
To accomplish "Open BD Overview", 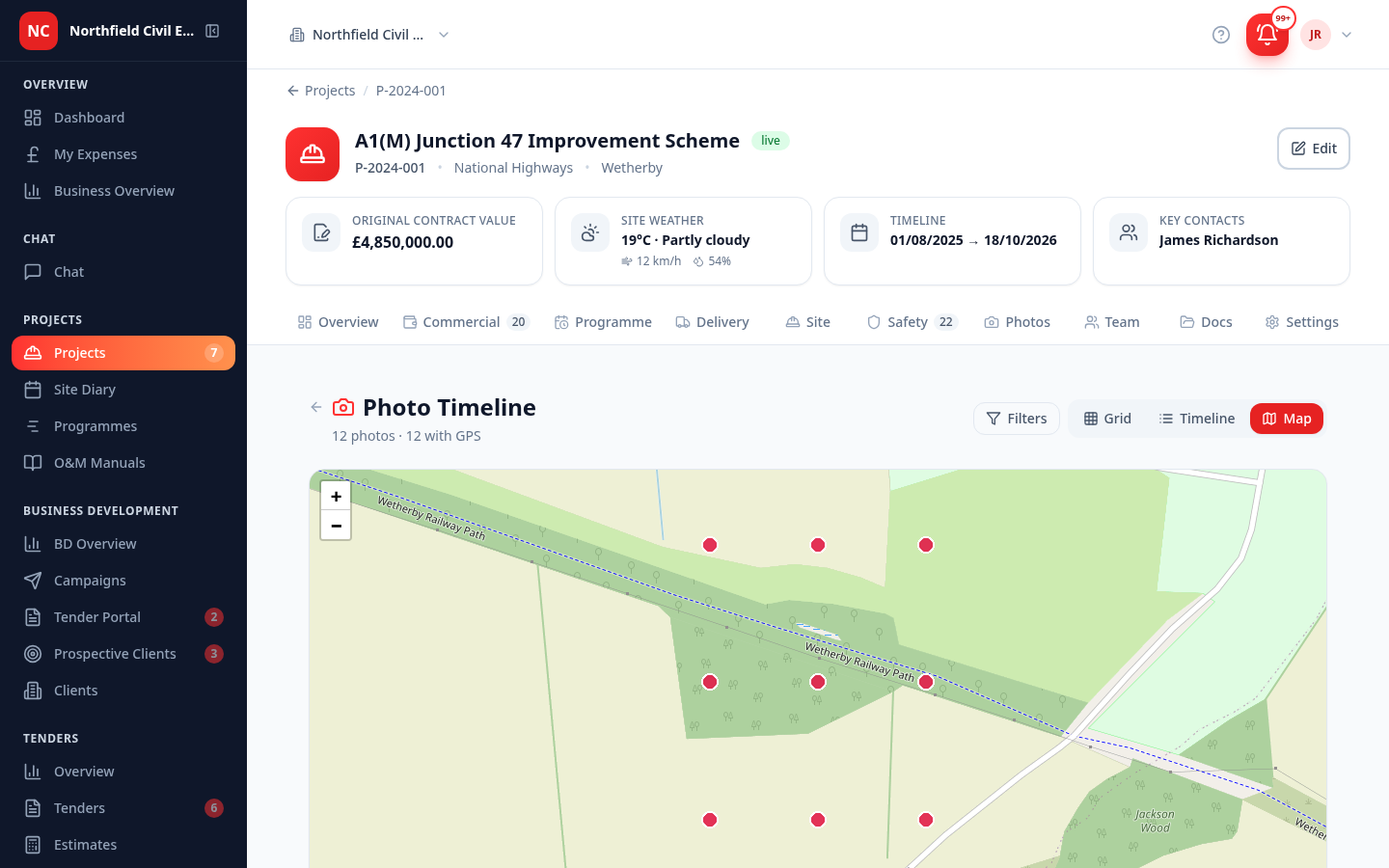I will point(123,544).
